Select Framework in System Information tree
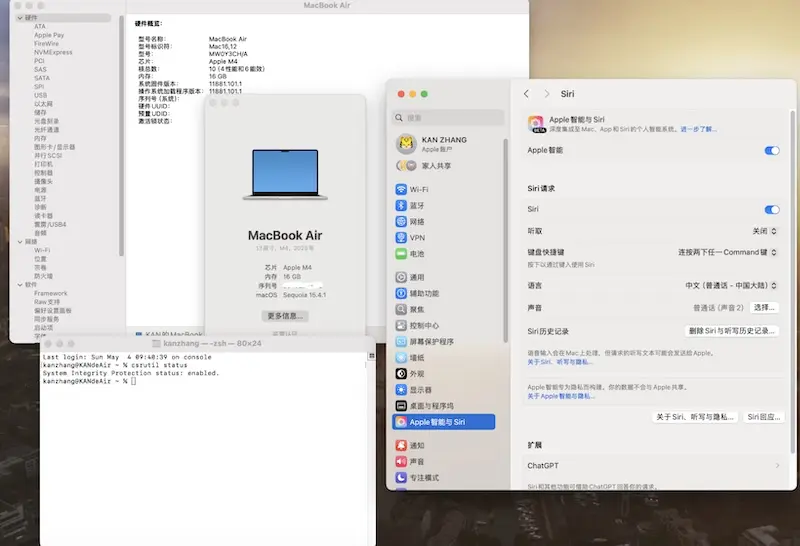The height and width of the screenshot is (546, 800). (51, 293)
